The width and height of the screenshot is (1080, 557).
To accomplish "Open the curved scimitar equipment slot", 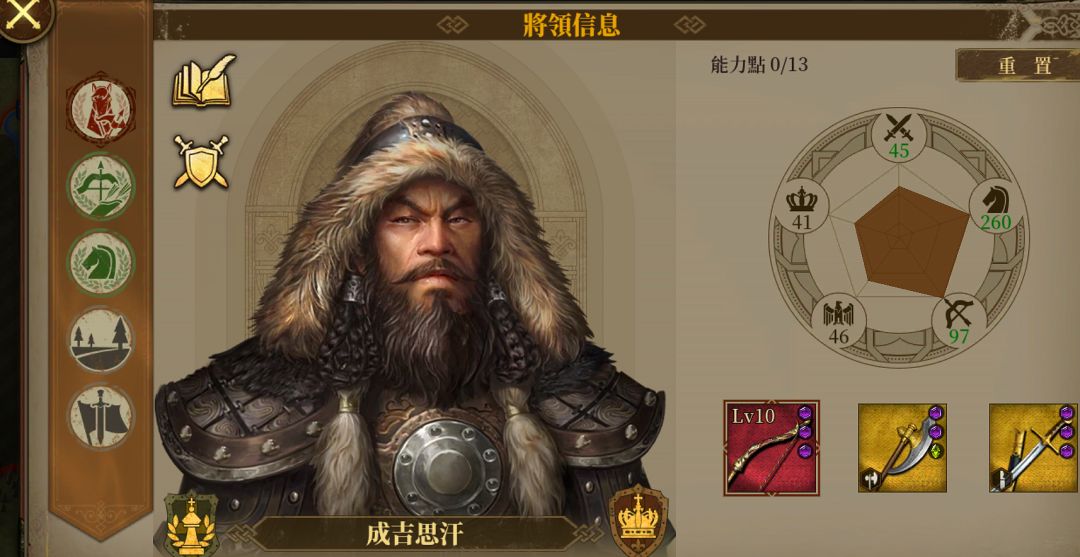I will click(x=902, y=448).
